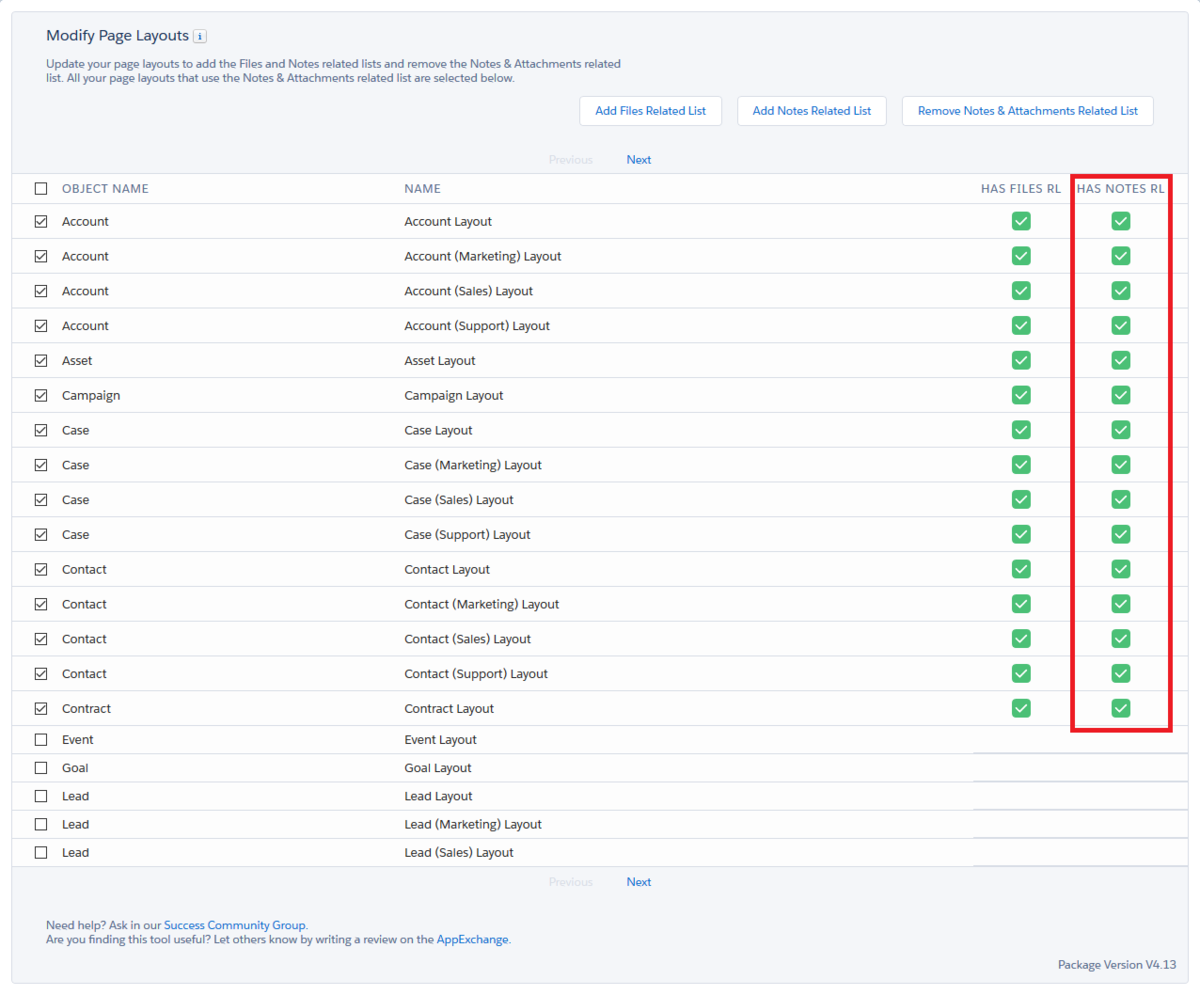Image resolution: width=1200 pixels, height=995 pixels.
Task: Click the HAS FILES RL column header
Action: (1021, 189)
